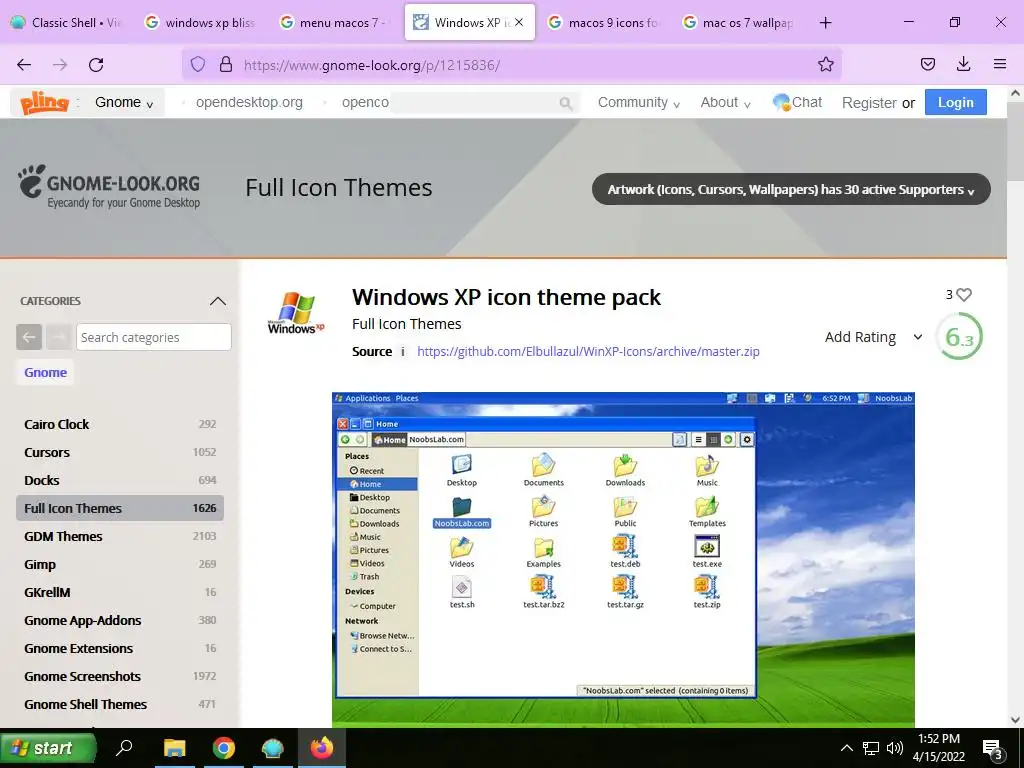The image size is (1024, 768).
Task: Click the network tray icon
Action: click(871, 748)
